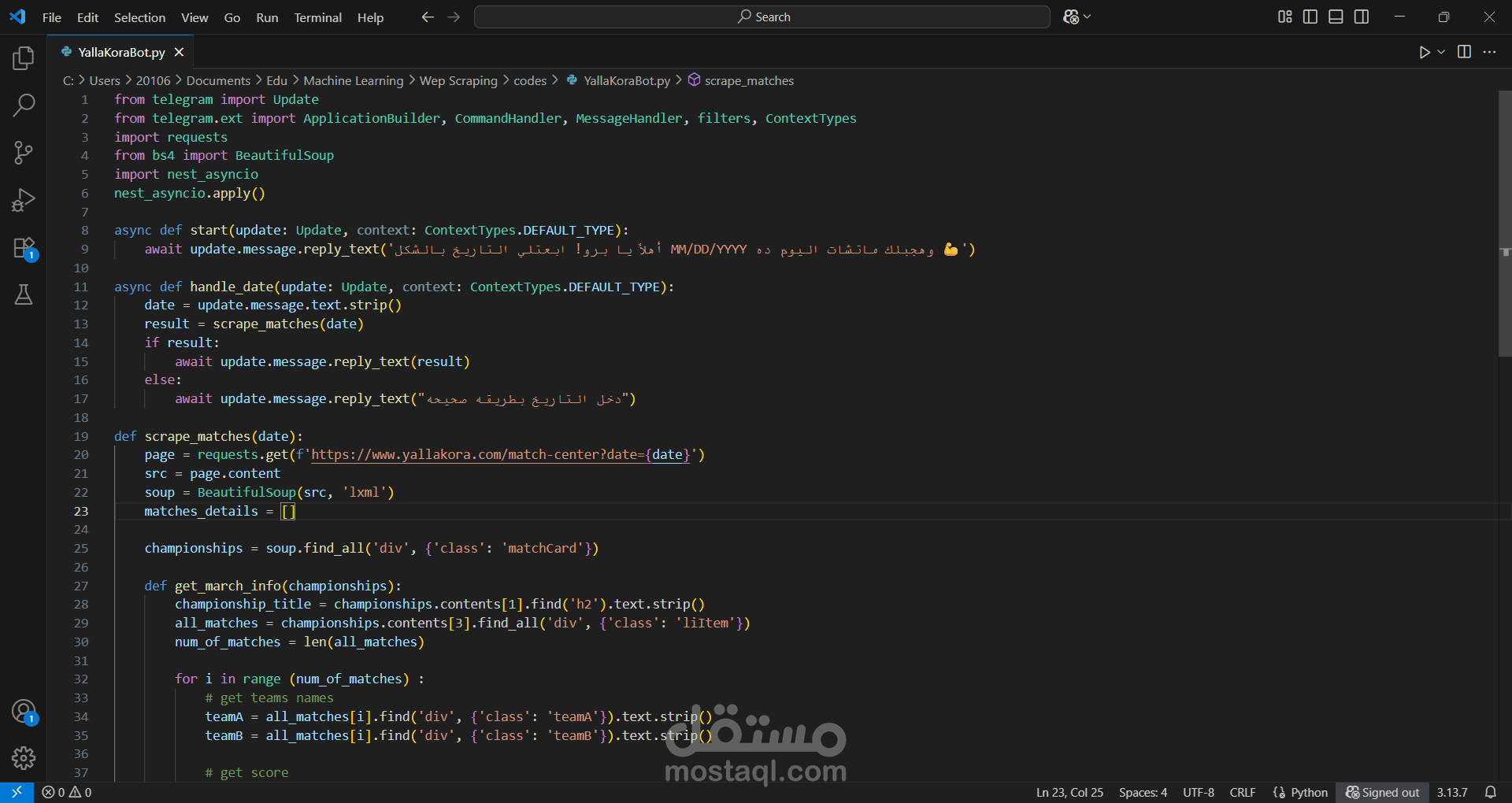Viewport: 1512px width, 803px height.
Task: Open the Help menu
Action: point(370,17)
